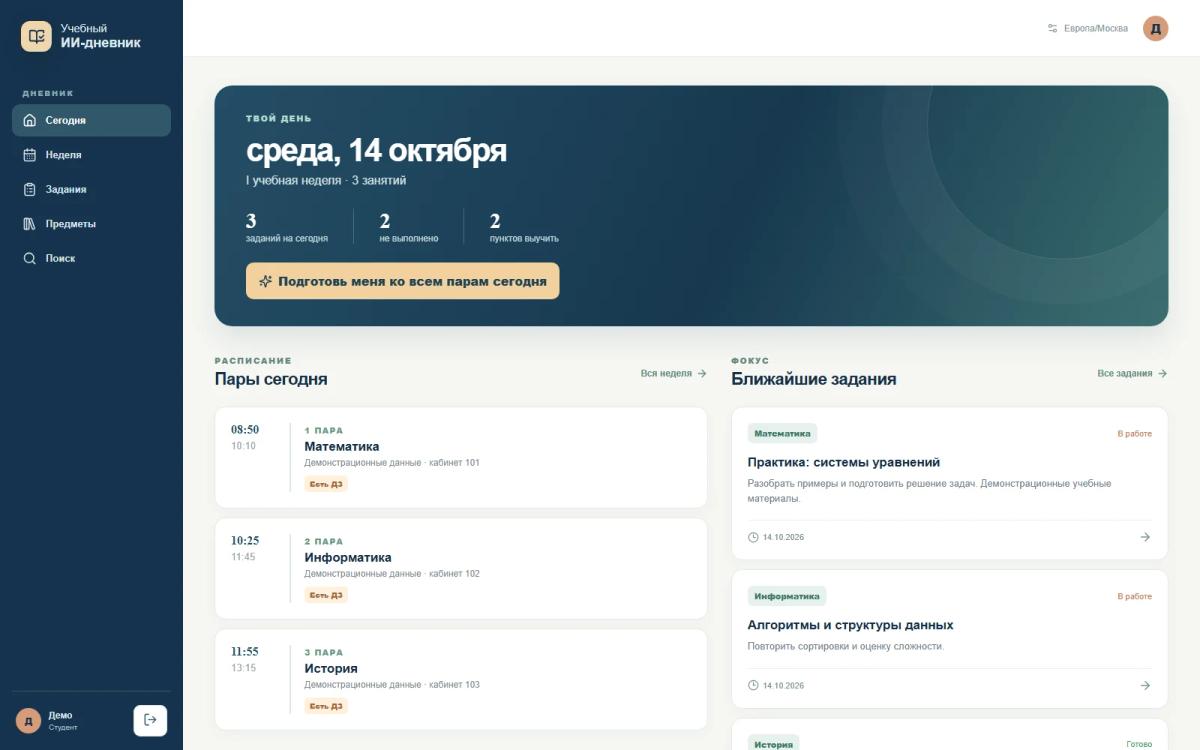Click the app logo book icon
The height and width of the screenshot is (750, 1200).
tap(37, 36)
